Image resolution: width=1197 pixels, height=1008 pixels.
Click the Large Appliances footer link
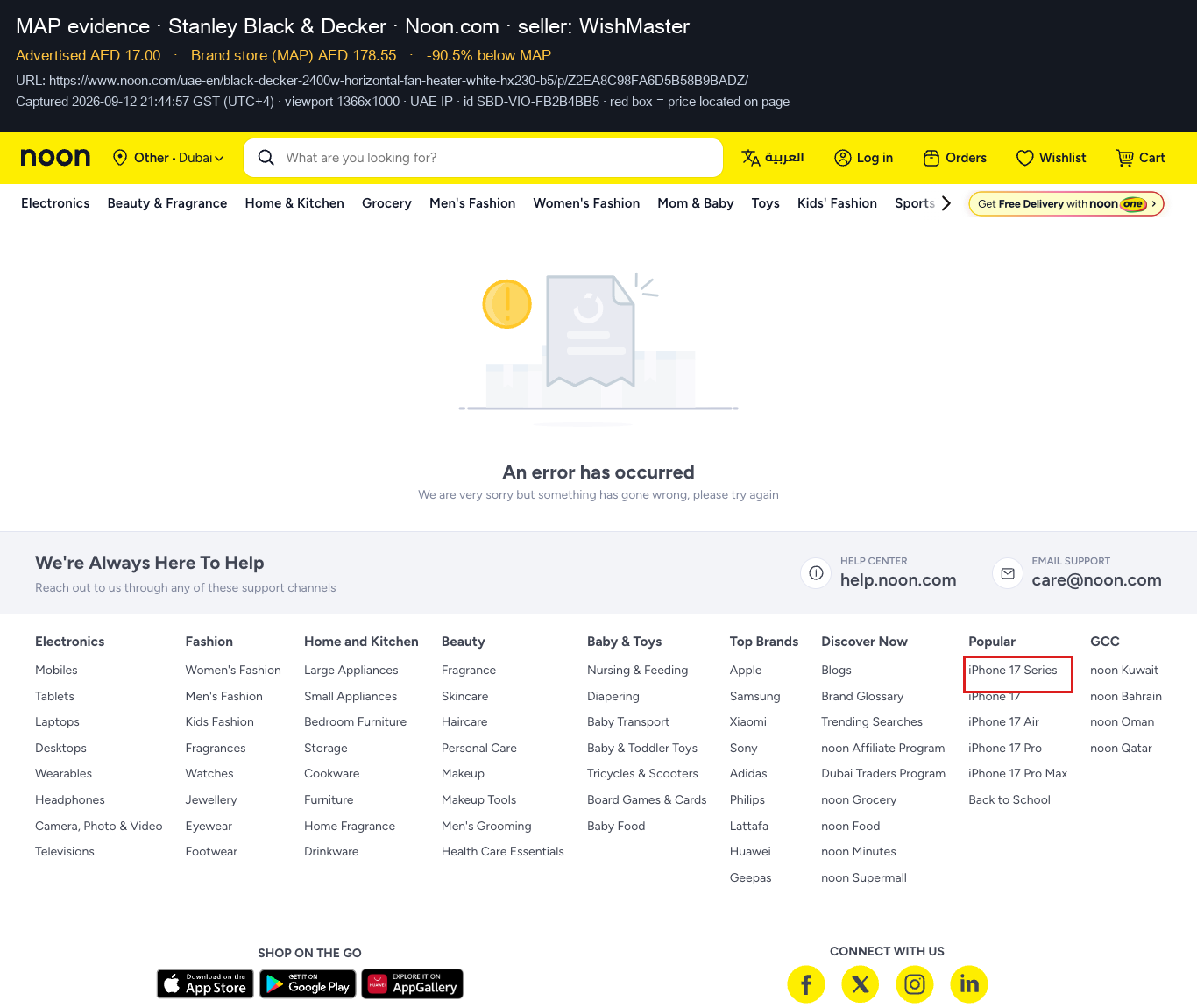(x=351, y=671)
